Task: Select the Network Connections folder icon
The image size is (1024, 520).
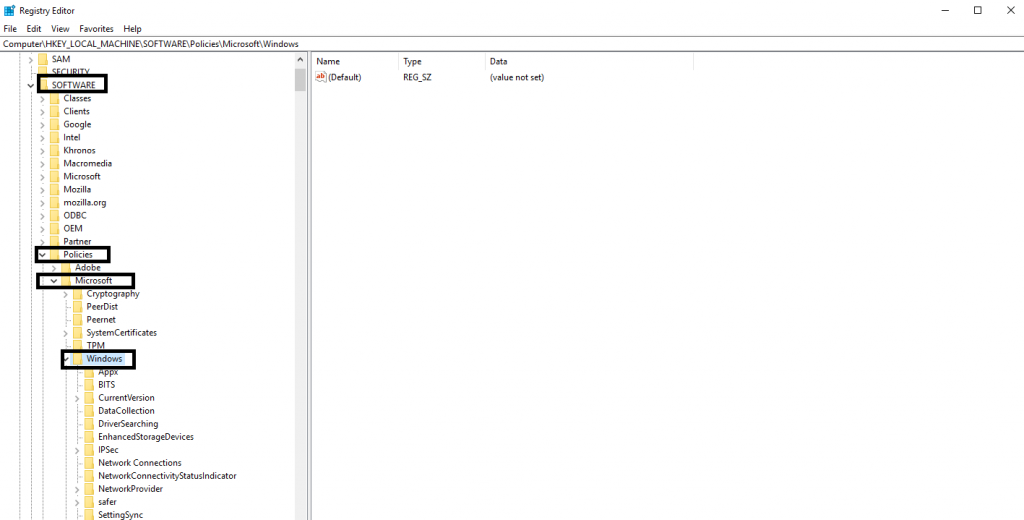Action: click(89, 463)
